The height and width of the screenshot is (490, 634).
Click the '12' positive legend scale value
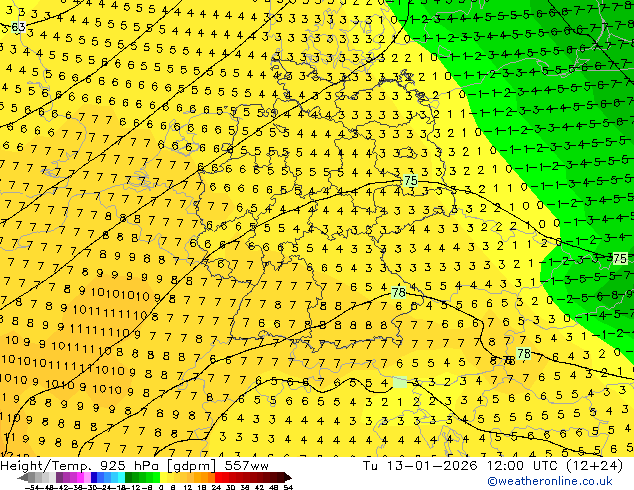pyautogui.click(x=187, y=487)
